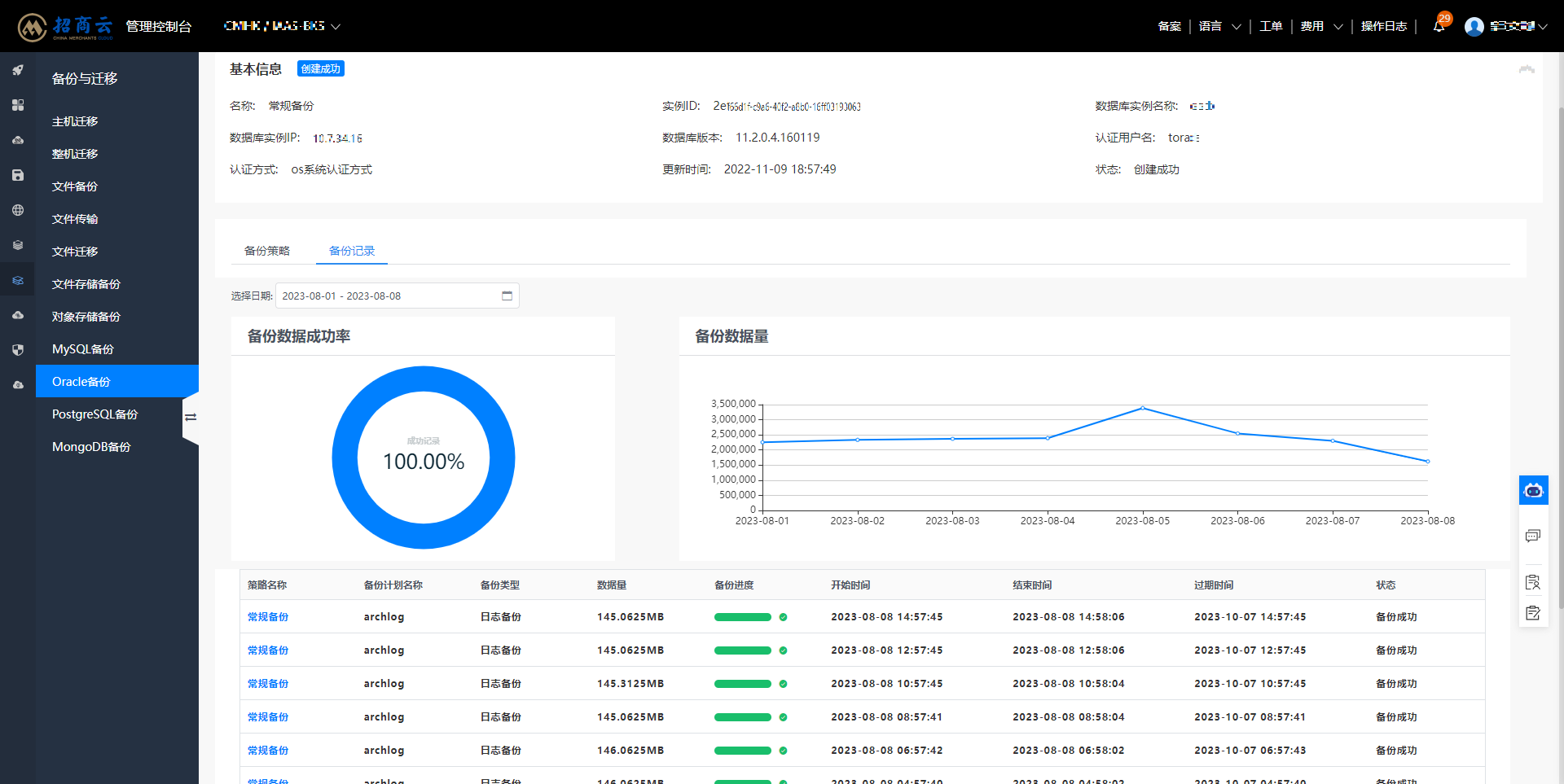Click the 100.00% success rate donut chart
This screenshot has height=784, width=1564.
coord(424,458)
